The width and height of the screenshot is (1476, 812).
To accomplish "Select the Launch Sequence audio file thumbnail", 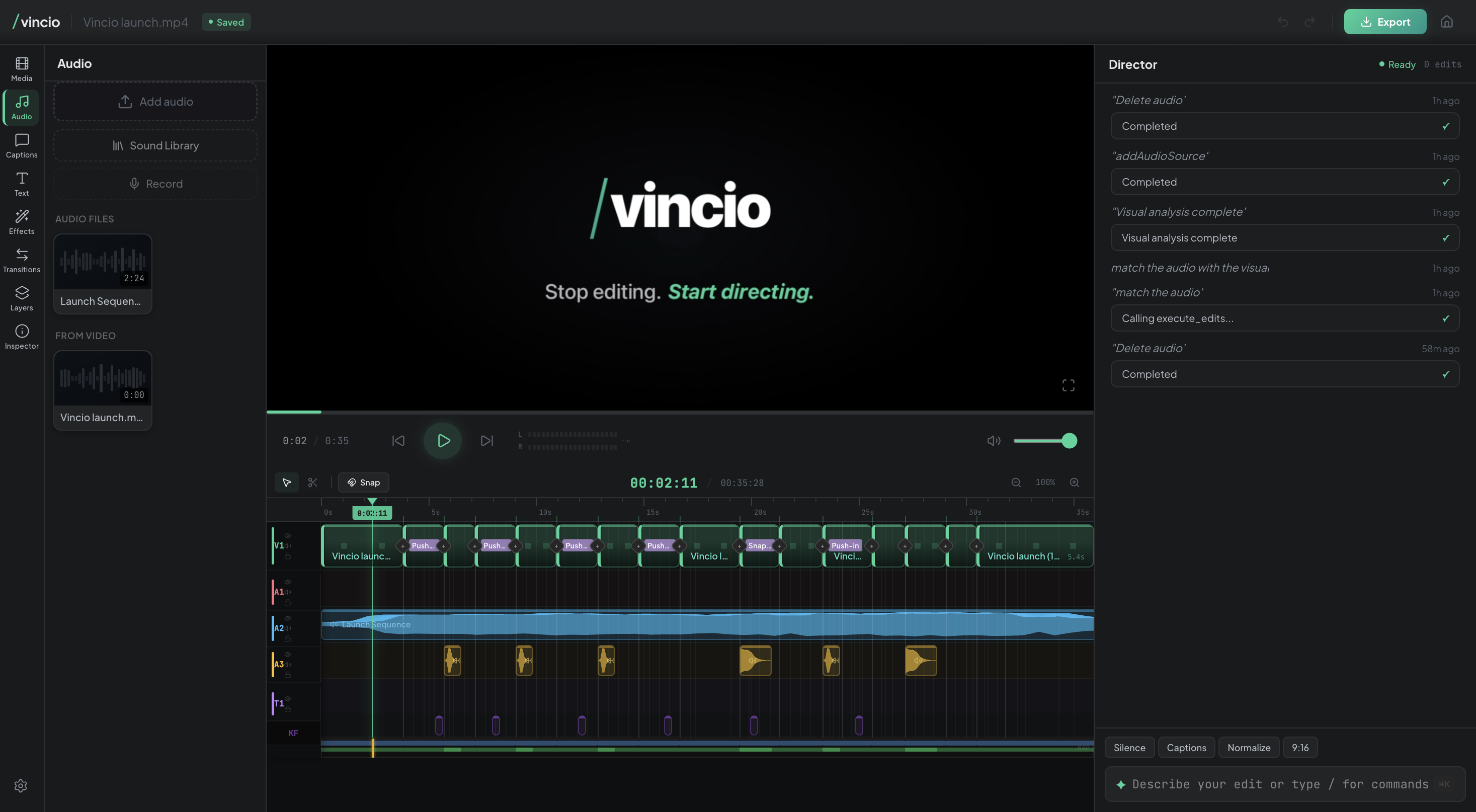I will (103, 273).
